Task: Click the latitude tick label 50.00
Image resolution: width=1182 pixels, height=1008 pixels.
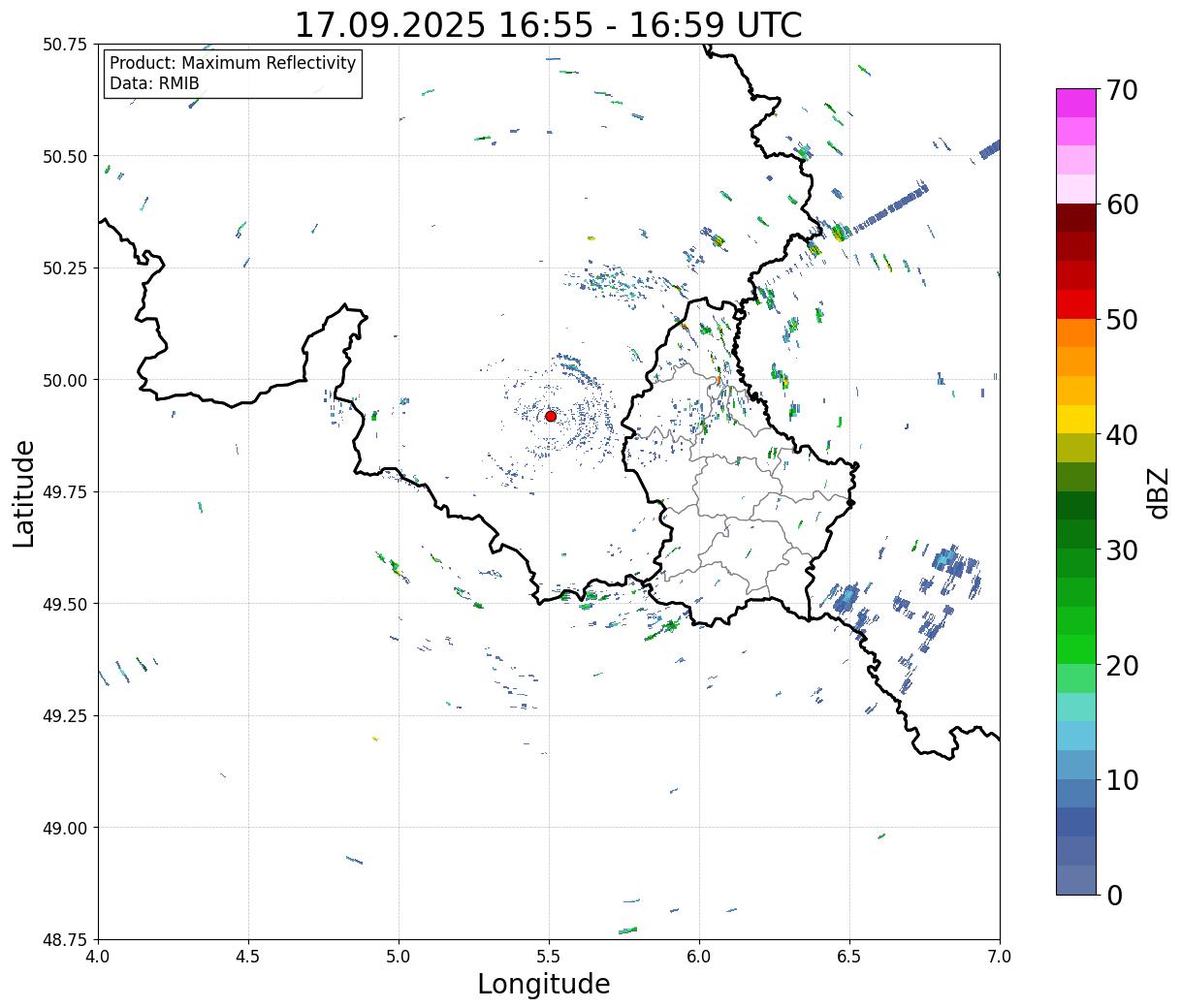Action: [65, 380]
